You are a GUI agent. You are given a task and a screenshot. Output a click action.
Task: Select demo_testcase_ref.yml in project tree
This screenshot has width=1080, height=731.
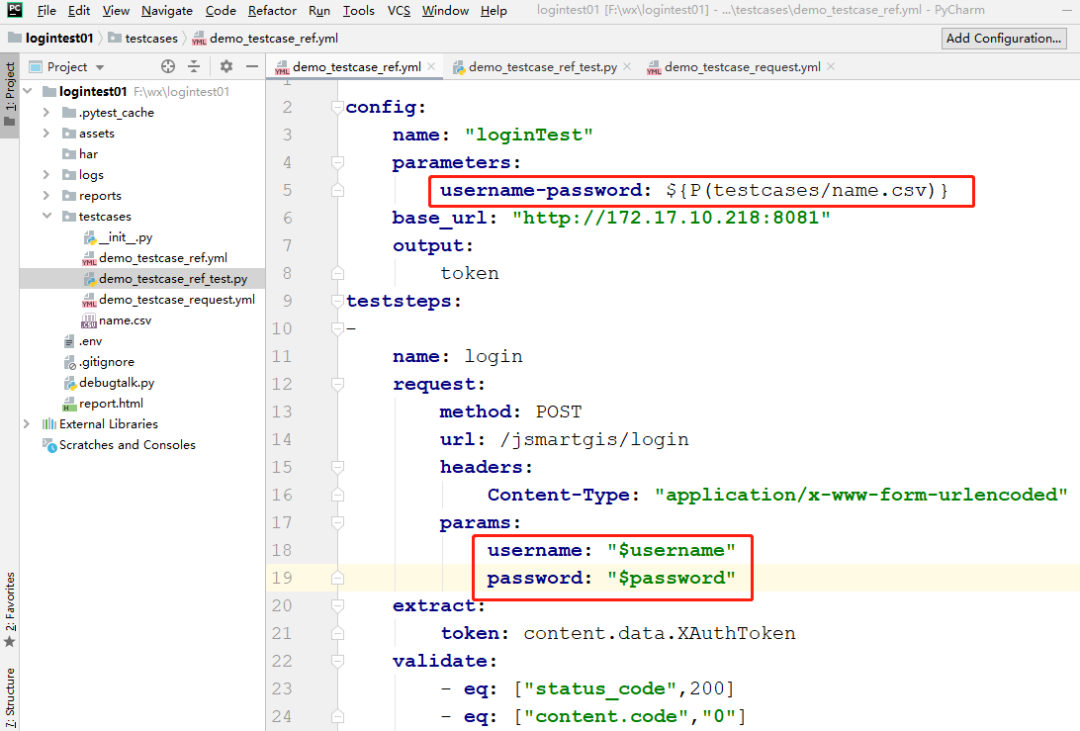[163, 258]
